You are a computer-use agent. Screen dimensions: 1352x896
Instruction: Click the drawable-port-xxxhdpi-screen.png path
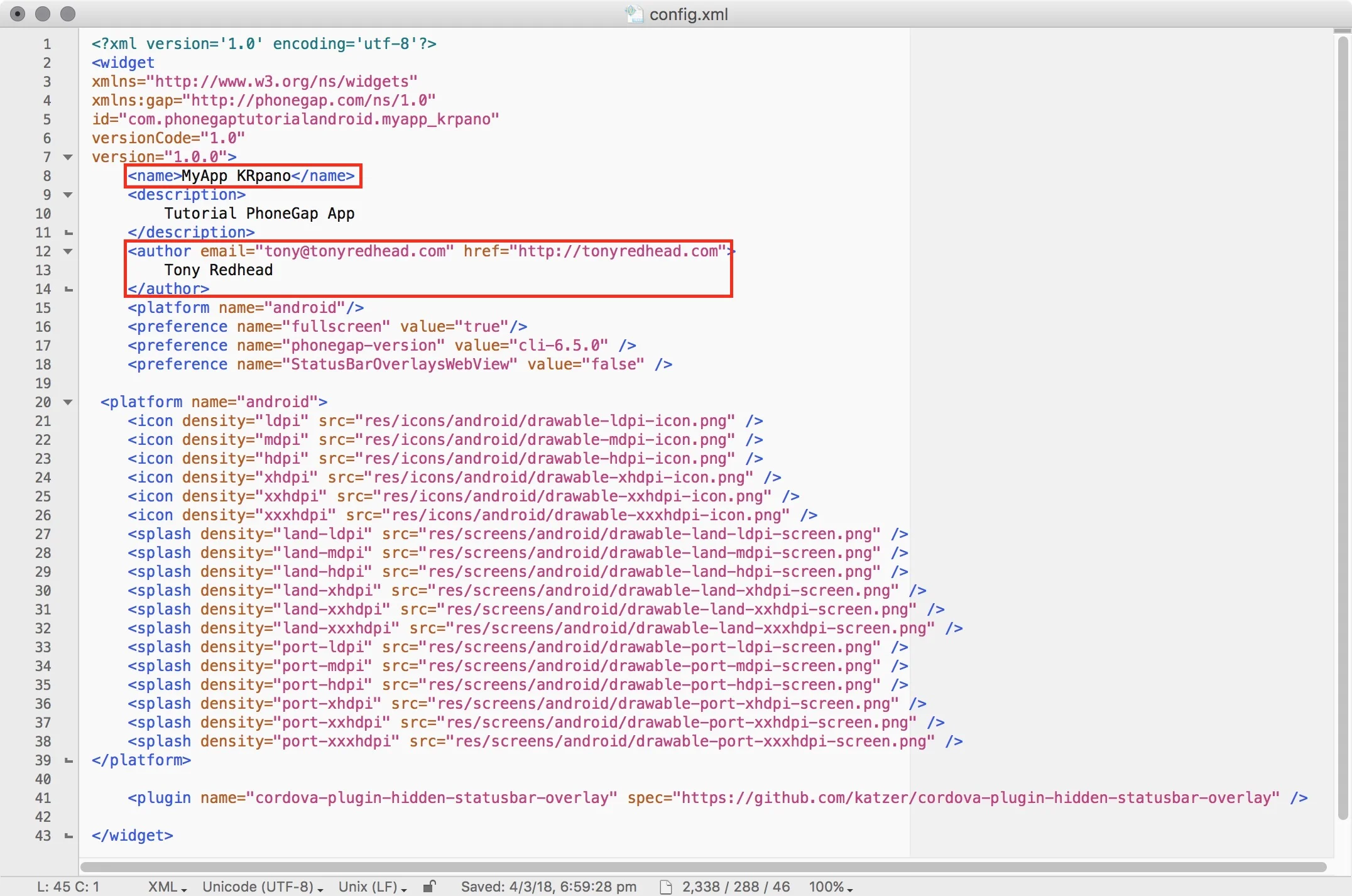click(690, 741)
